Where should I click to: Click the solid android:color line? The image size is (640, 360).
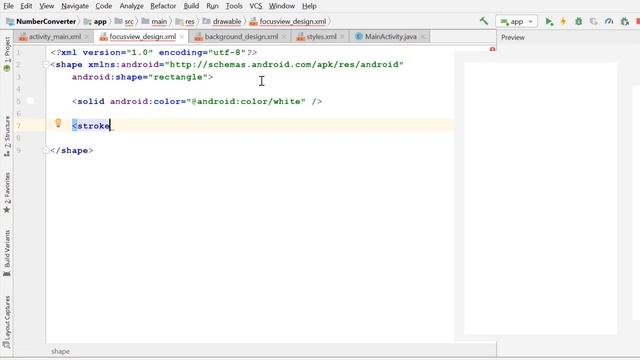(197, 102)
